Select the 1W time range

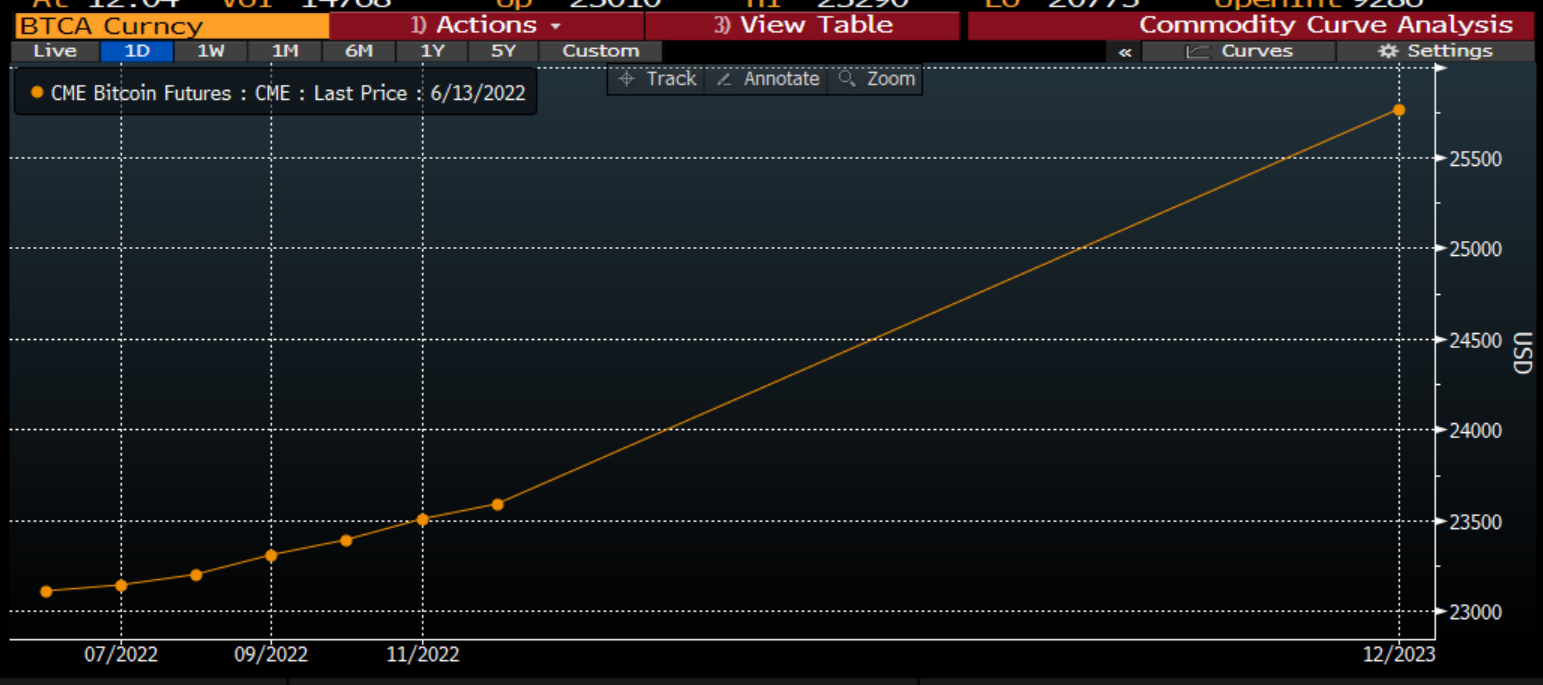(x=210, y=51)
